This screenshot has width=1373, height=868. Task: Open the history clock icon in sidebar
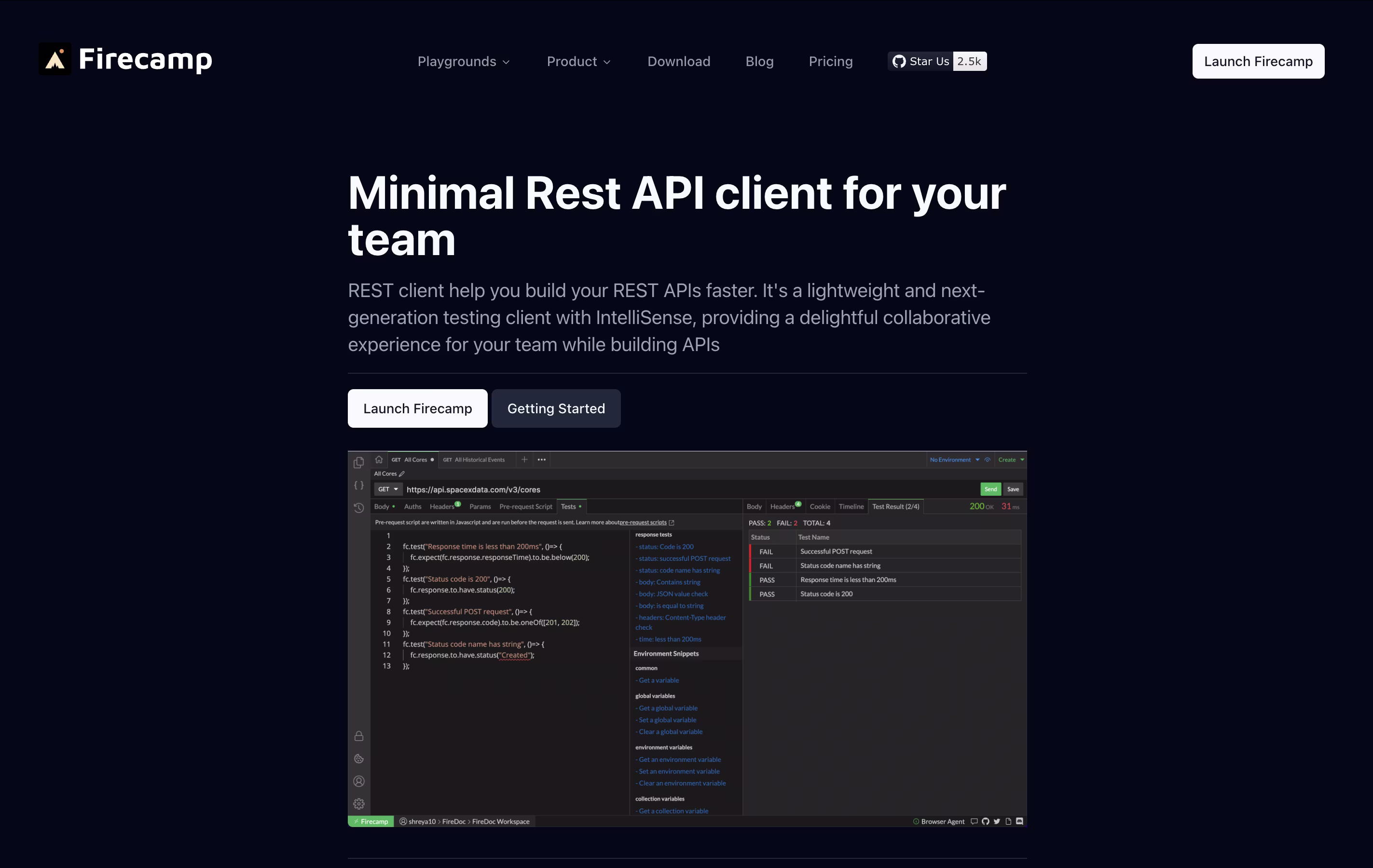click(x=358, y=508)
